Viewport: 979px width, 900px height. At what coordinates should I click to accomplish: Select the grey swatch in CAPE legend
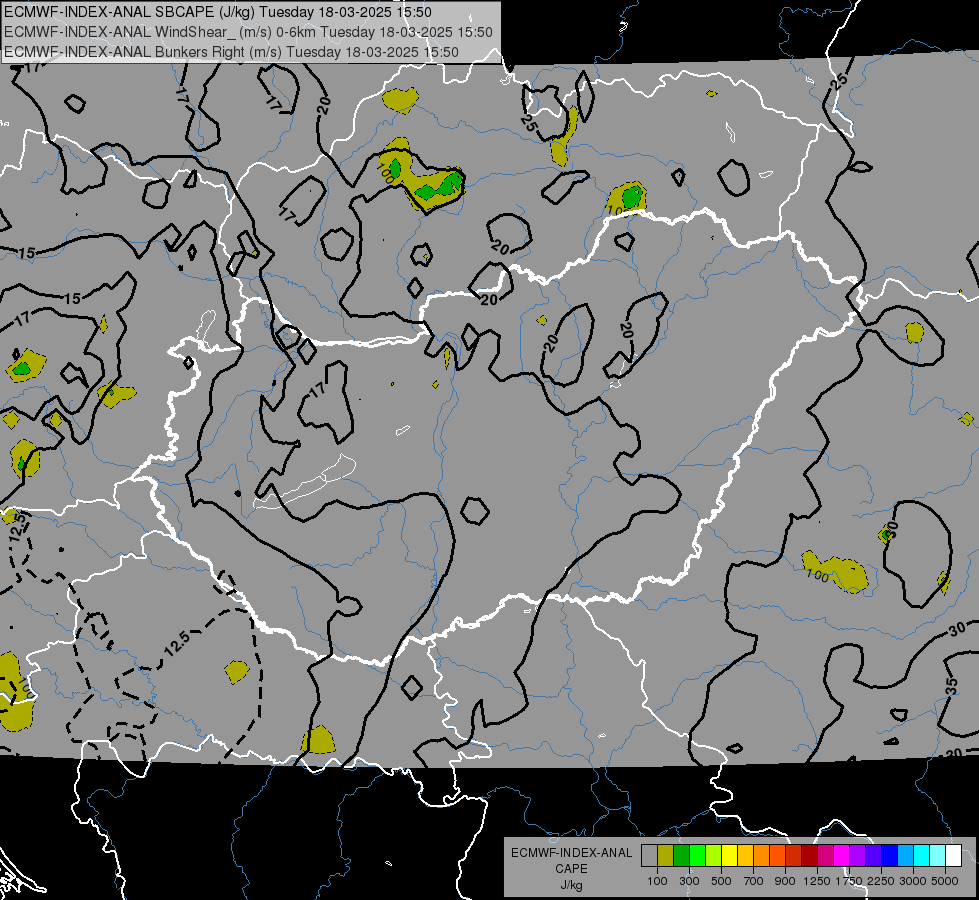click(x=649, y=856)
